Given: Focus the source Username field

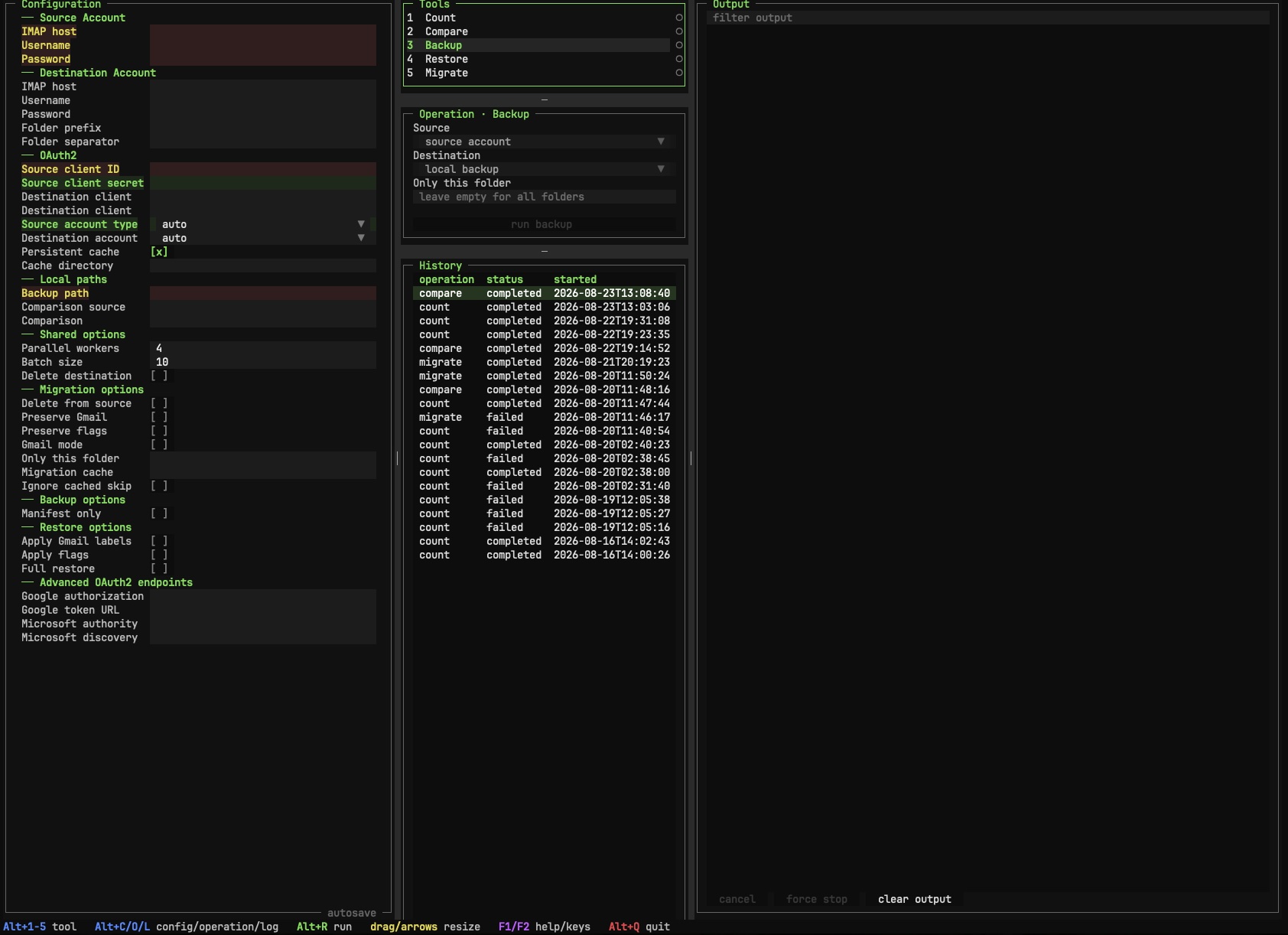Looking at the screenshot, I should (x=263, y=45).
